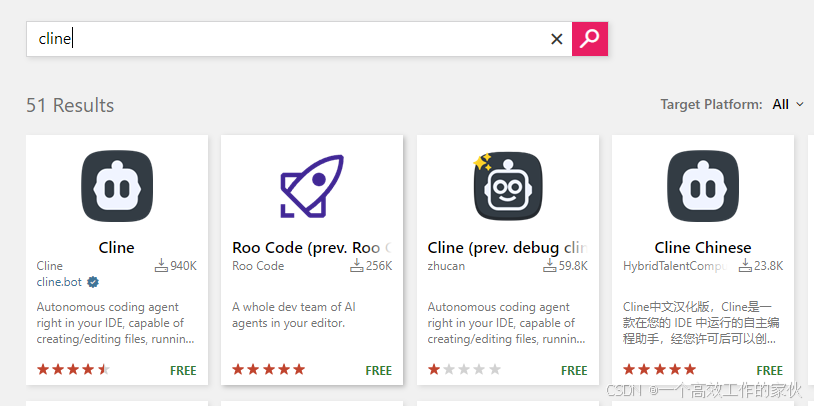The image size is (814, 406).
Task: Click the magenta search magnifier button
Action: pos(590,39)
